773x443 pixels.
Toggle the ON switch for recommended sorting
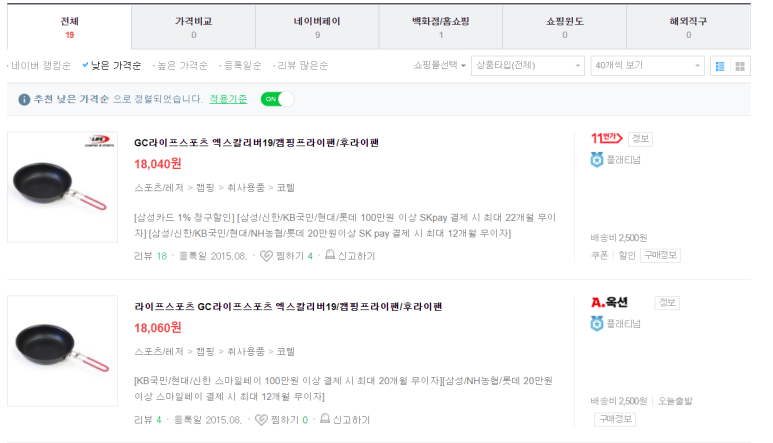pos(277,99)
